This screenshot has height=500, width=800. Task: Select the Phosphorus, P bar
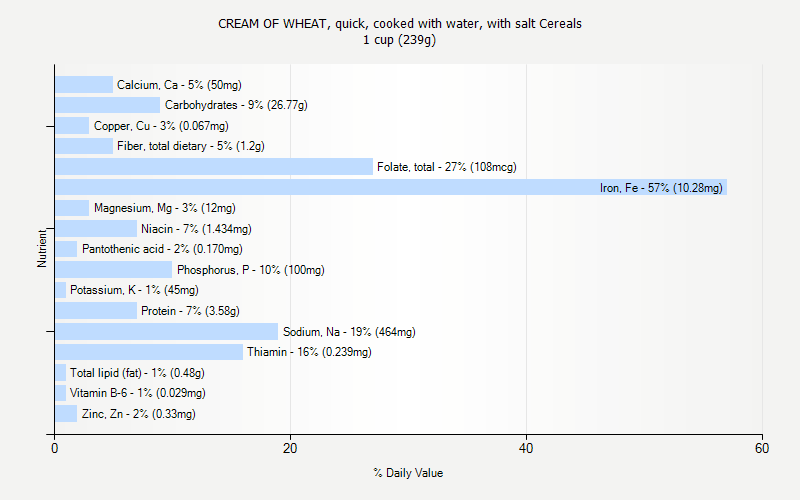coord(113,270)
